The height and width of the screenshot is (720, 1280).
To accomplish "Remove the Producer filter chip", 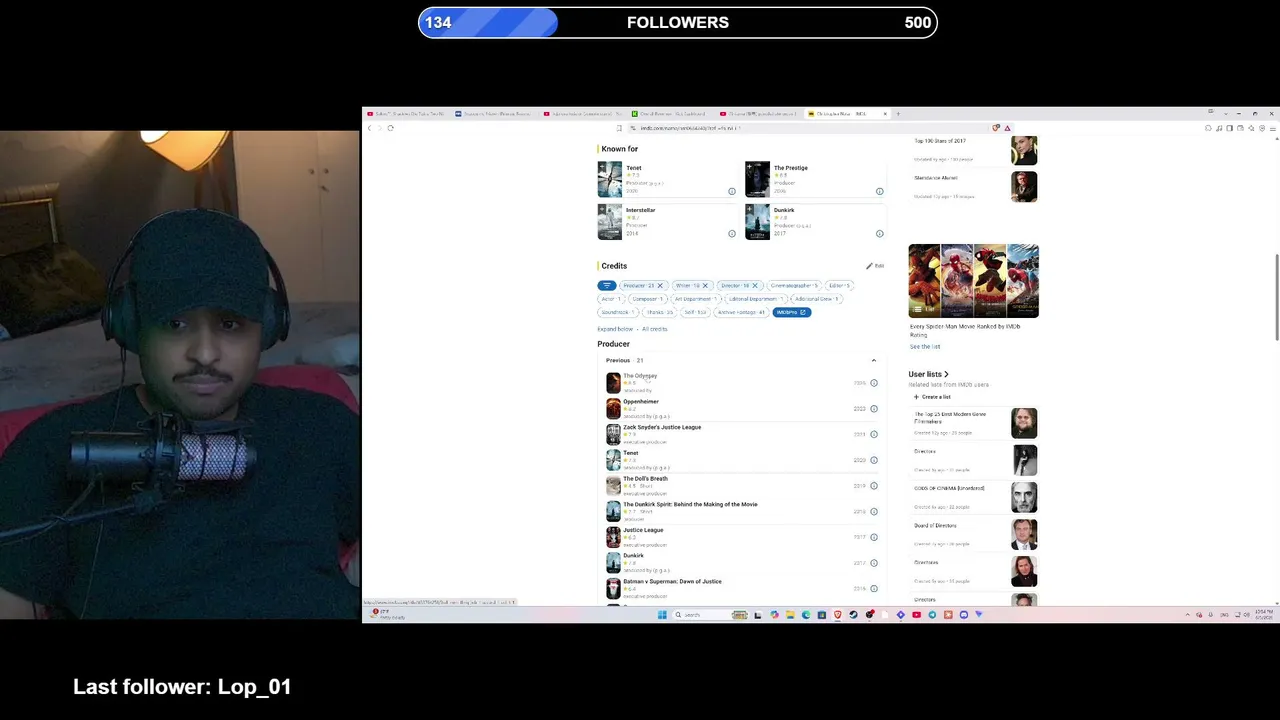I will (x=660, y=286).
